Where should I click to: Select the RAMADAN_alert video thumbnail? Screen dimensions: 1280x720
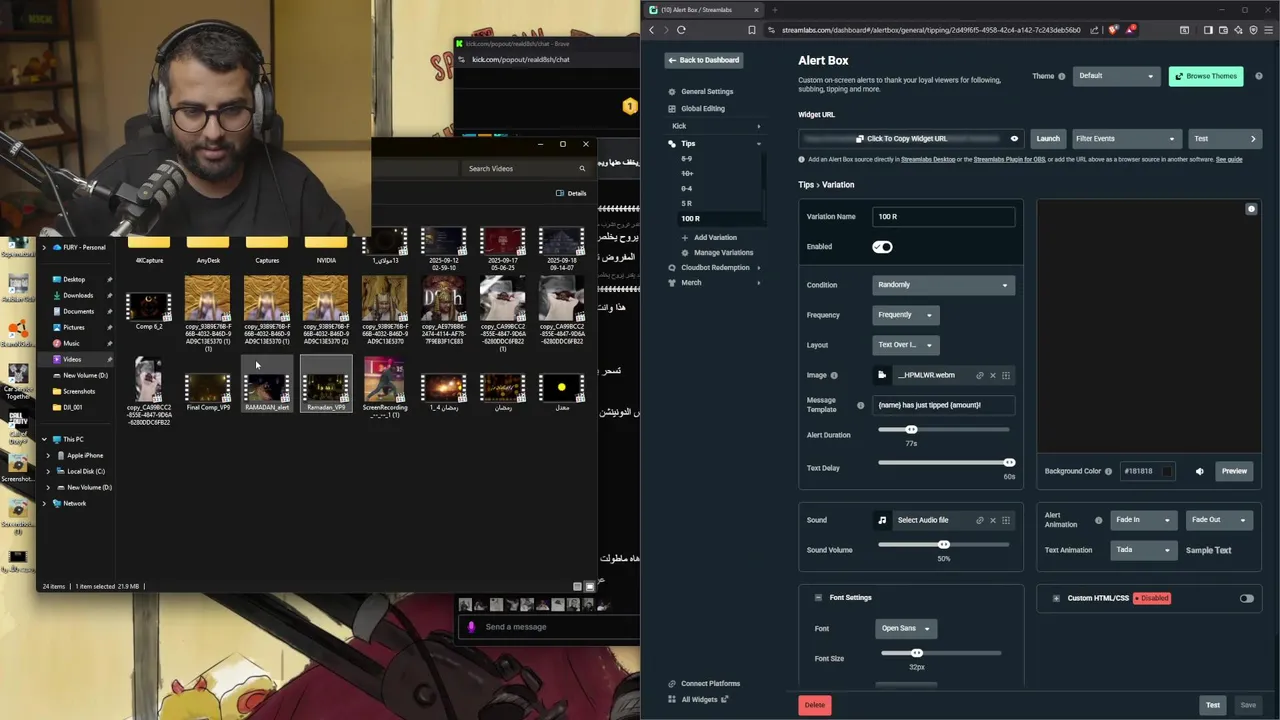click(267, 385)
